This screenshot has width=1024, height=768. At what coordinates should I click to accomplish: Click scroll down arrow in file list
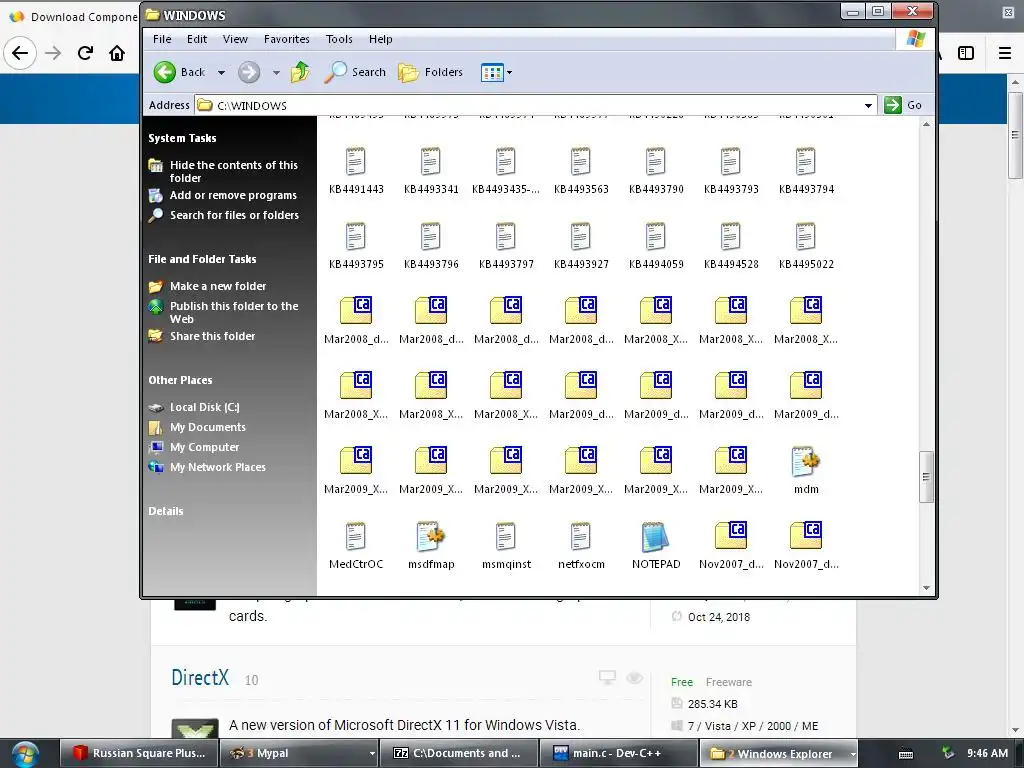point(926,588)
